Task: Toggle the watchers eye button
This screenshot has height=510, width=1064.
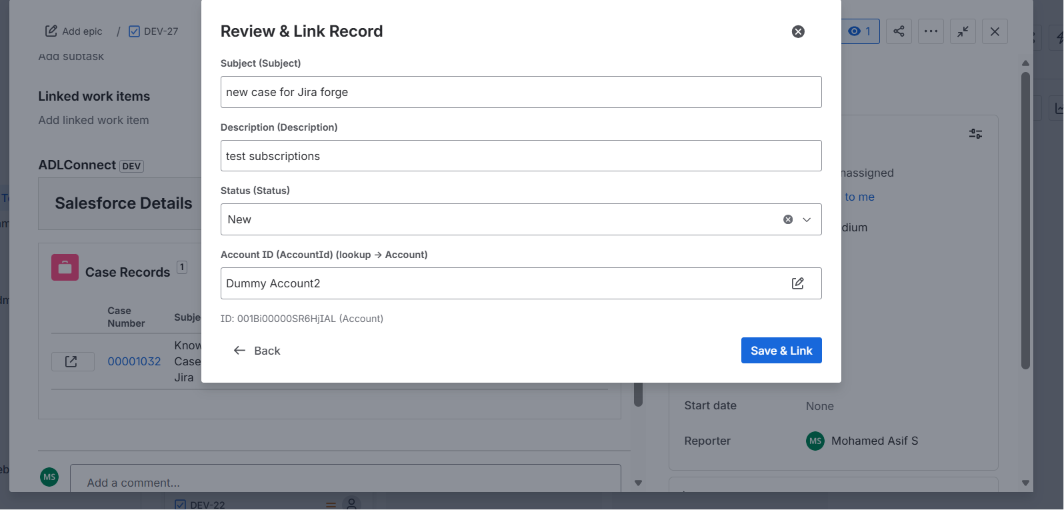Action: pyautogui.click(x=860, y=31)
